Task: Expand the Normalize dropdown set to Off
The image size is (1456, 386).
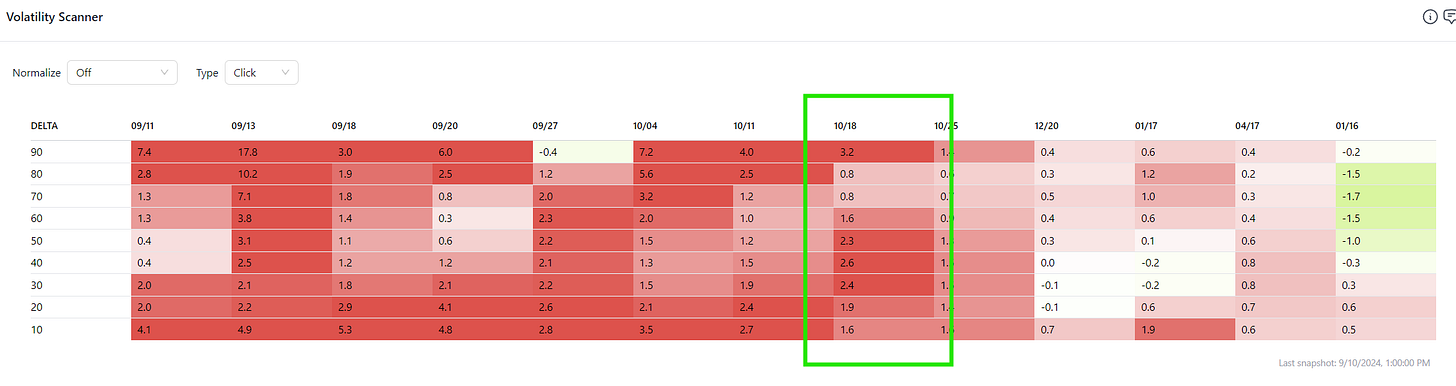Action: (122, 72)
